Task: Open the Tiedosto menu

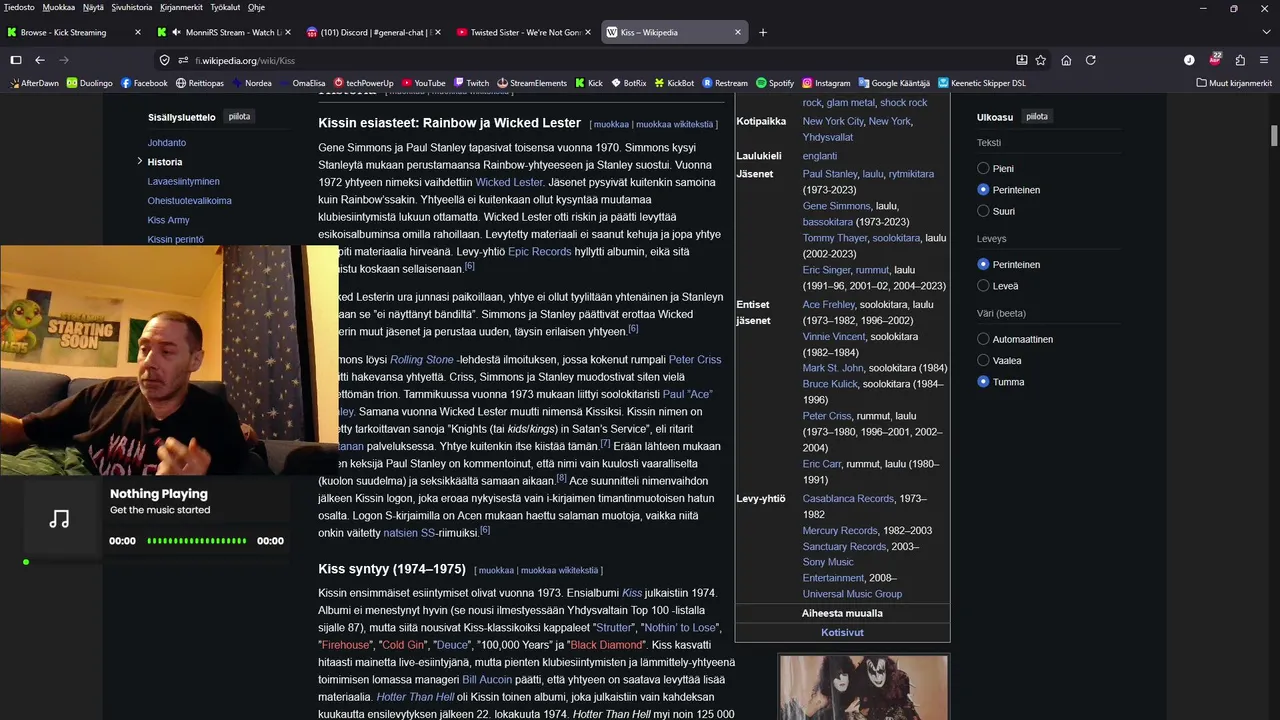Action: [x=19, y=7]
